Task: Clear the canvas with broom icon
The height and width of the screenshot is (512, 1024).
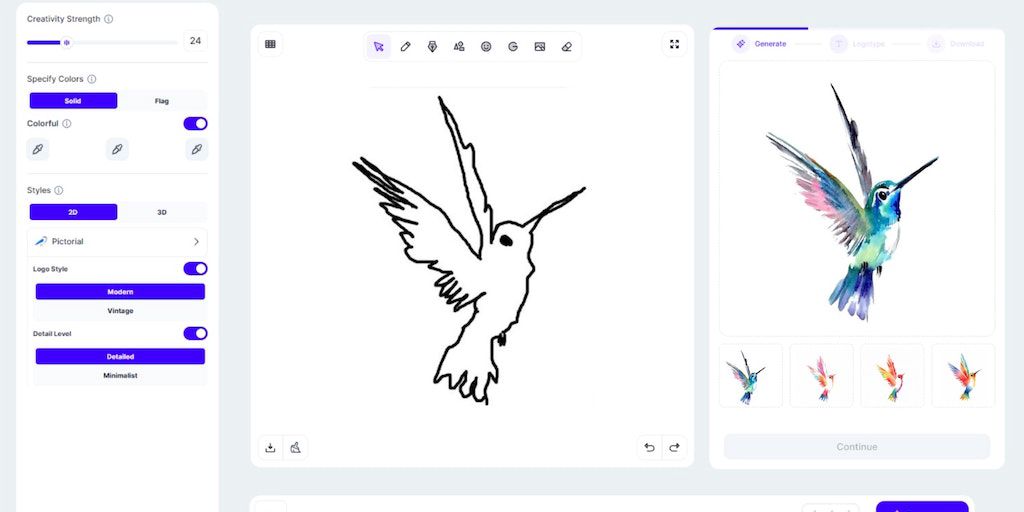Action: (x=295, y=447)
